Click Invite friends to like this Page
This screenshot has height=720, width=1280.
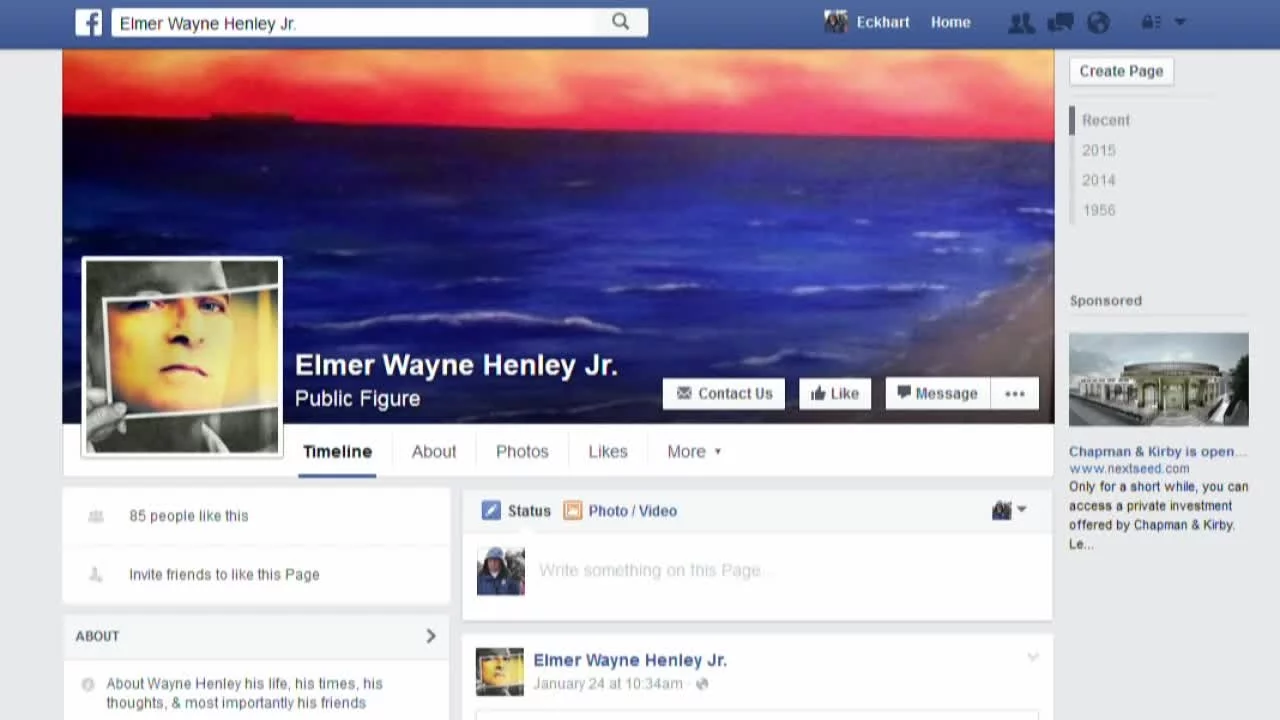pyautogui.click(x=224, y=574)
